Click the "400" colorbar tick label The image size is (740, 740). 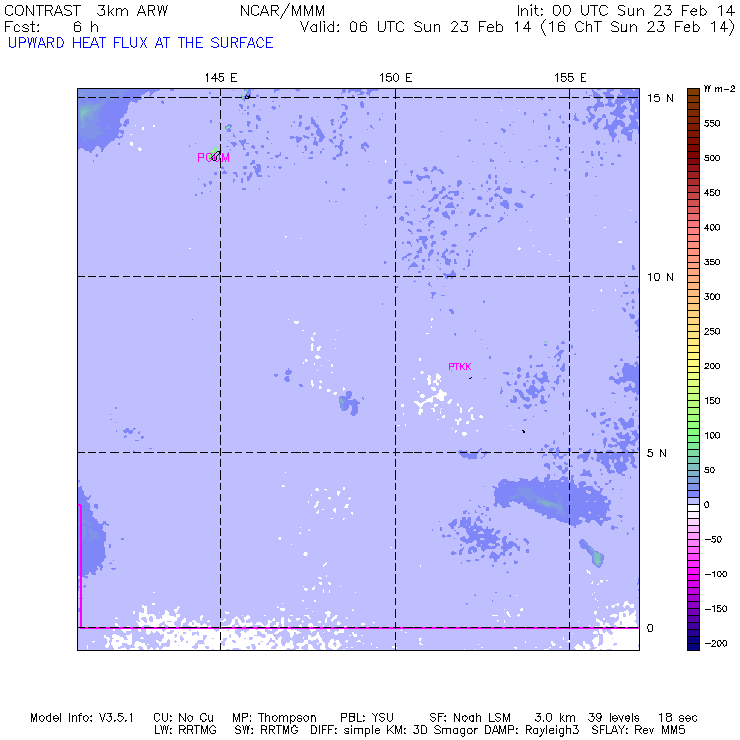(x=712, y=227)
